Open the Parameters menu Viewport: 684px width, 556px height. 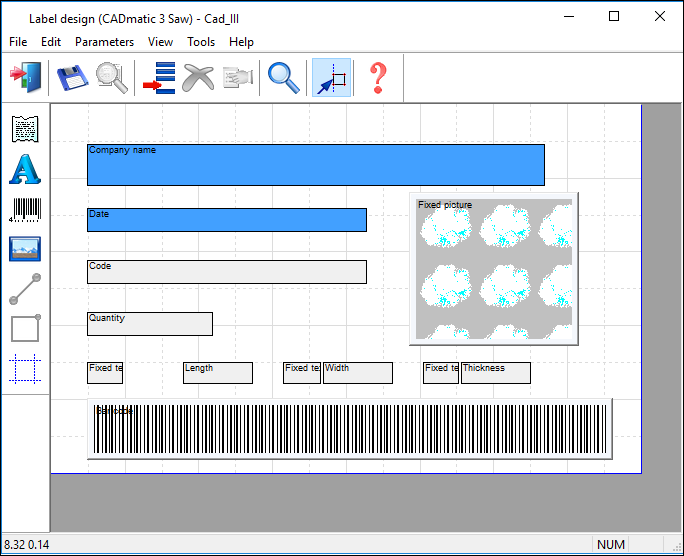(104, 42)
